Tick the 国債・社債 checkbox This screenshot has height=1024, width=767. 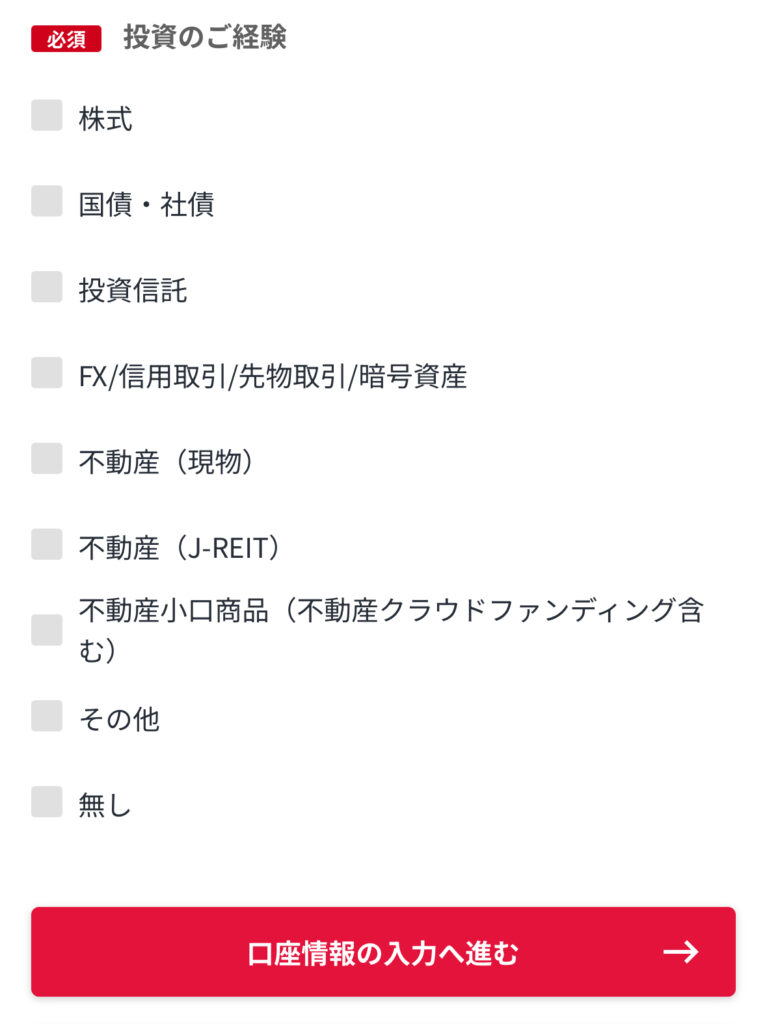coord(47,202)
